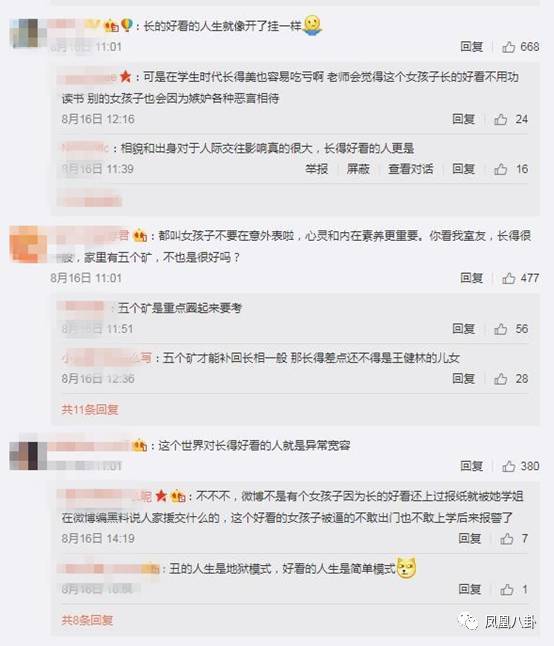The width and height of the screenshot is (554, 646).
Task: Click 回复 on the 668-like comment
Action: tap(472, 47)
